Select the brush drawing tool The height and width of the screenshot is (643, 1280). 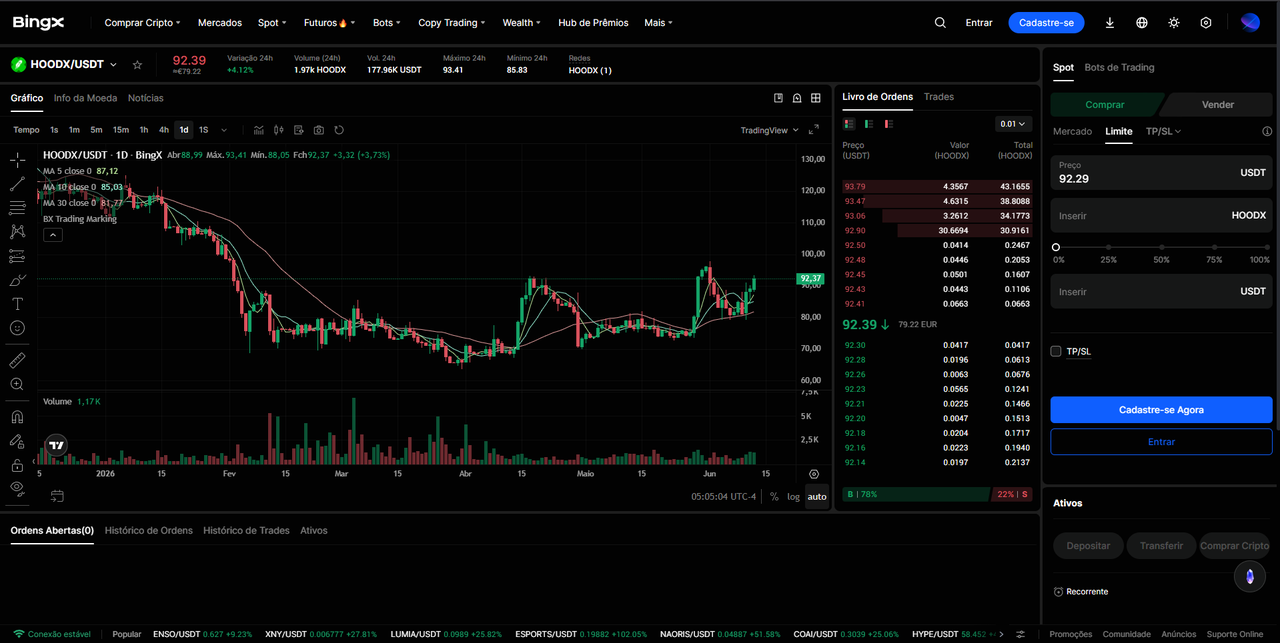(17, 280)
